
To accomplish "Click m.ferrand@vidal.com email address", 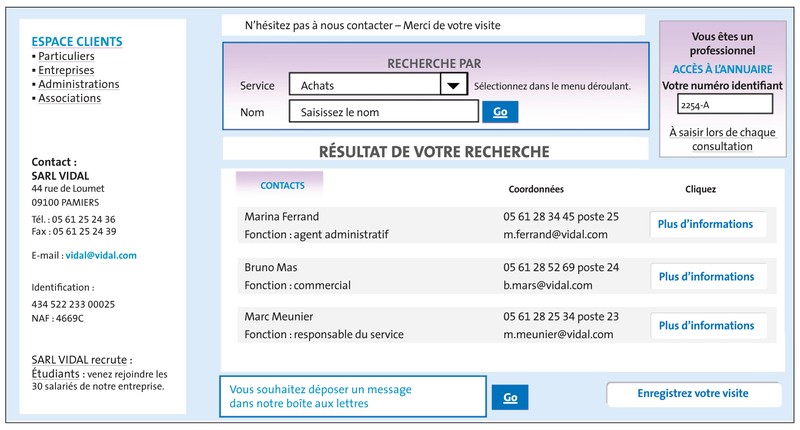I will (555, 235).
